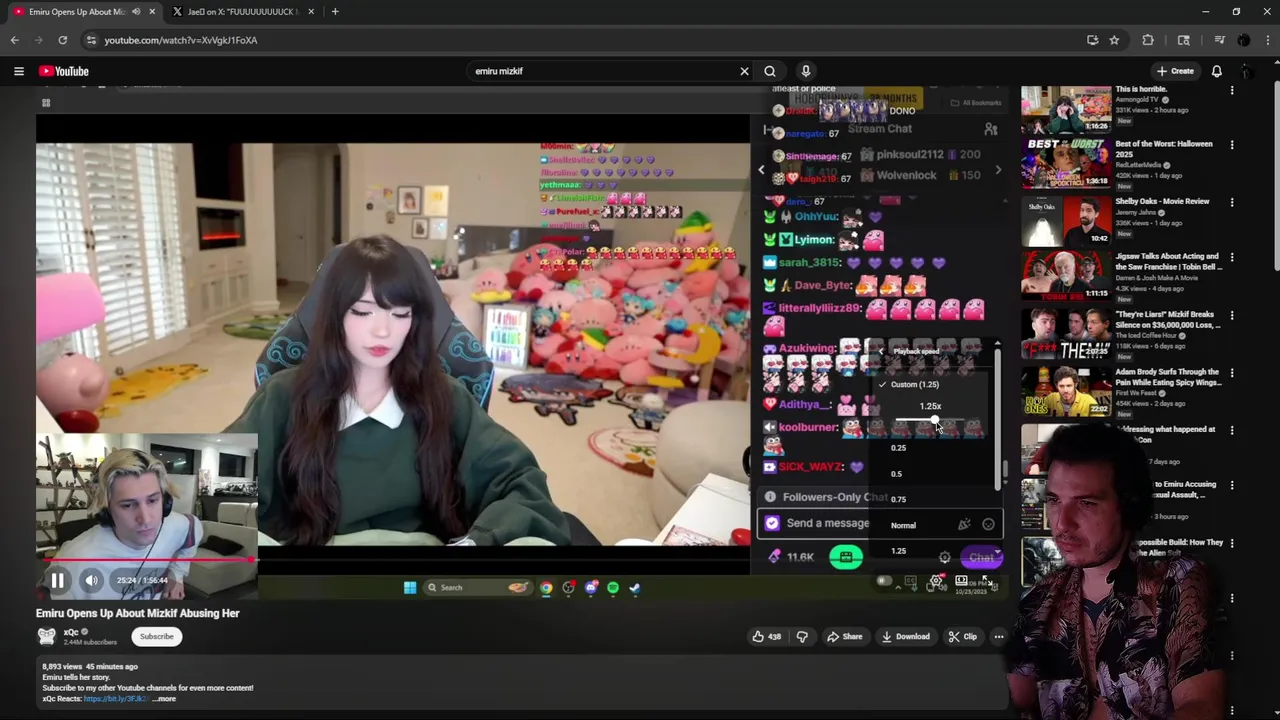Open options for 'This is horrible.' video
1280x720 pixels.
click(1232, 91)
